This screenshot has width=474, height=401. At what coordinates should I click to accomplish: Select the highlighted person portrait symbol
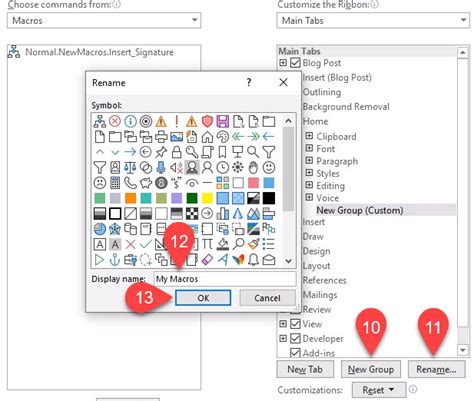[192, 167]
